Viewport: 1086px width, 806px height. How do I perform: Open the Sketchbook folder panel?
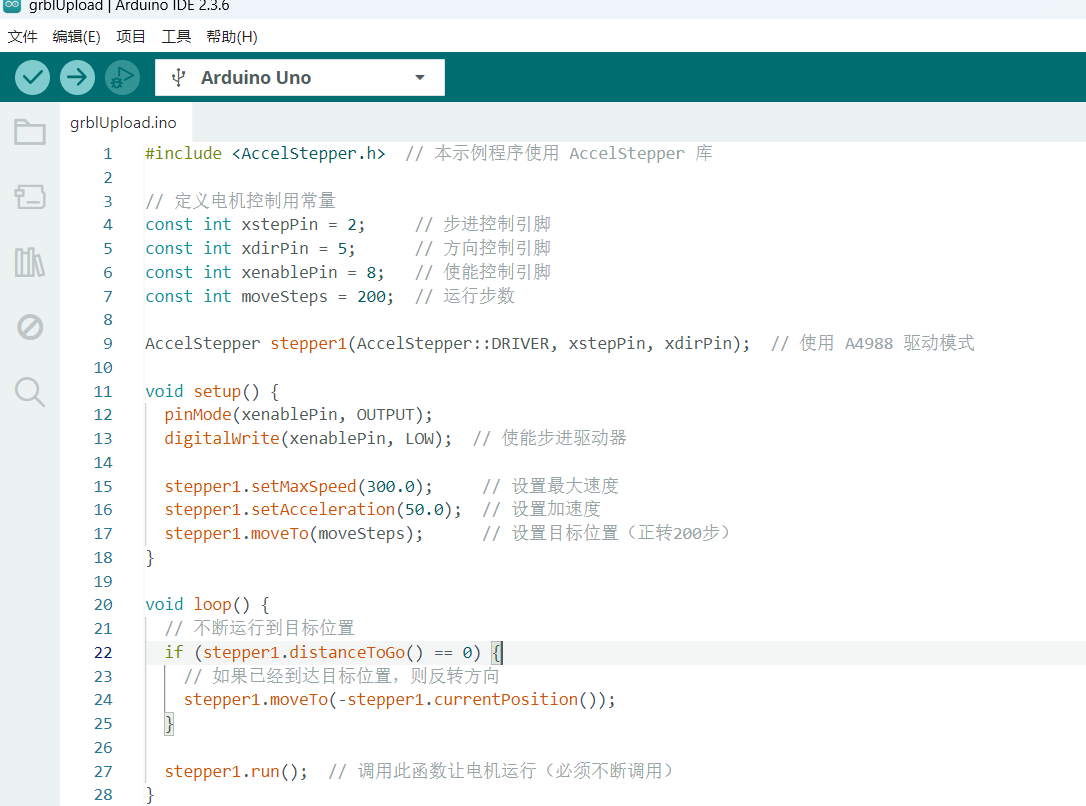coord(30,132)
